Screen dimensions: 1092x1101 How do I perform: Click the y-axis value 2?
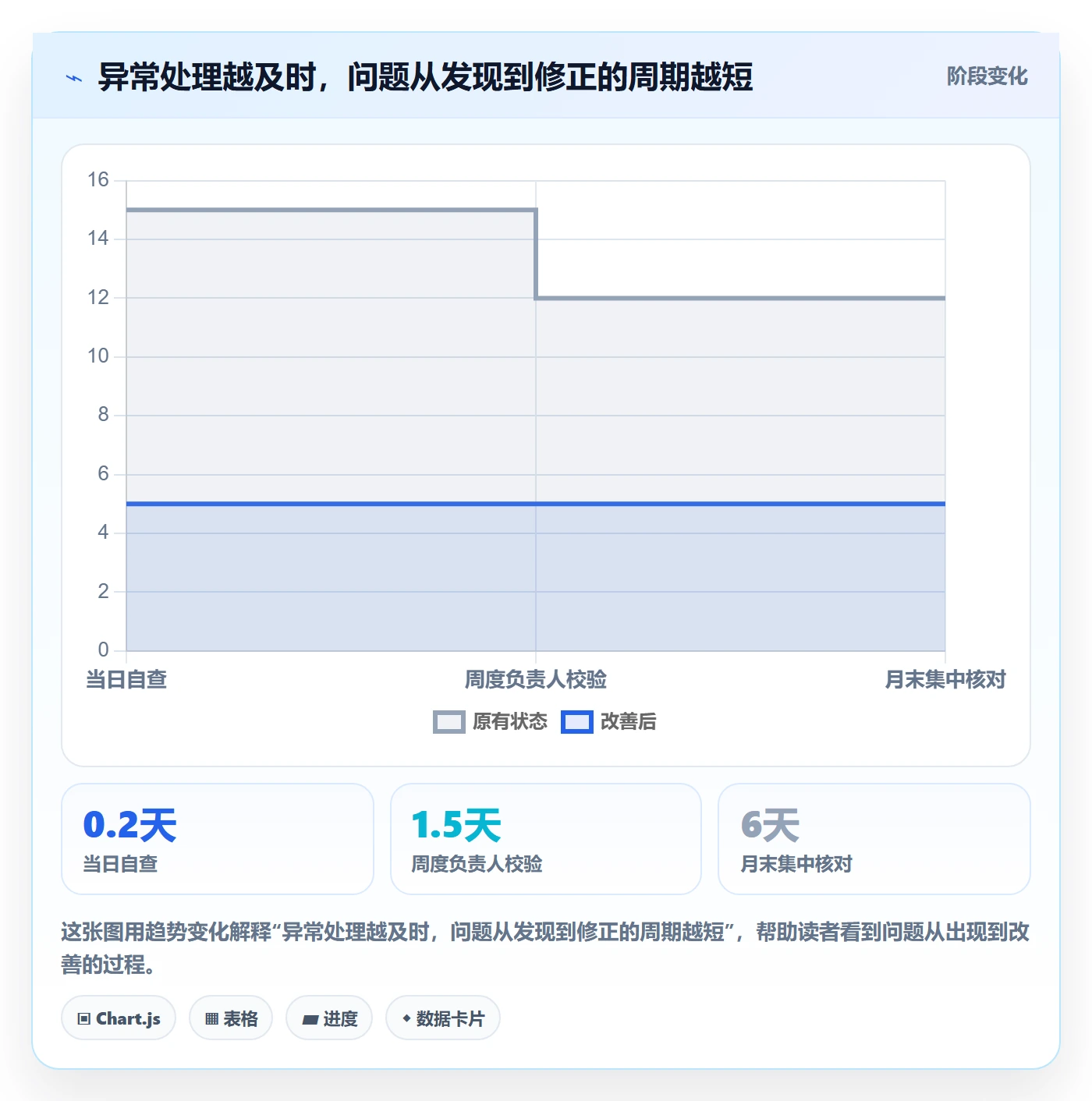(103, 592)
